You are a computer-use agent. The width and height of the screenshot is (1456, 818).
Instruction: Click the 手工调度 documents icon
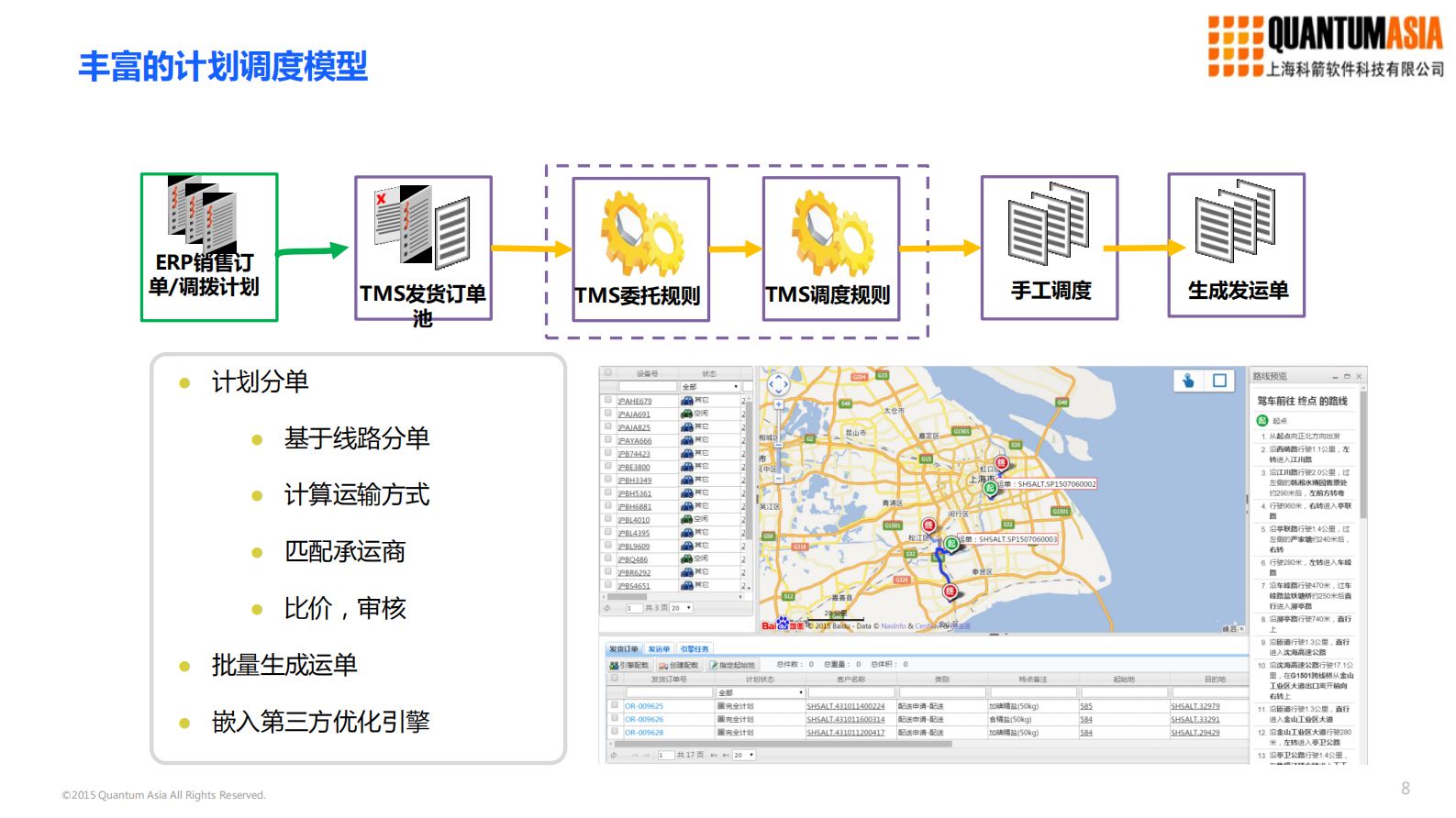tap(1049, 224)
